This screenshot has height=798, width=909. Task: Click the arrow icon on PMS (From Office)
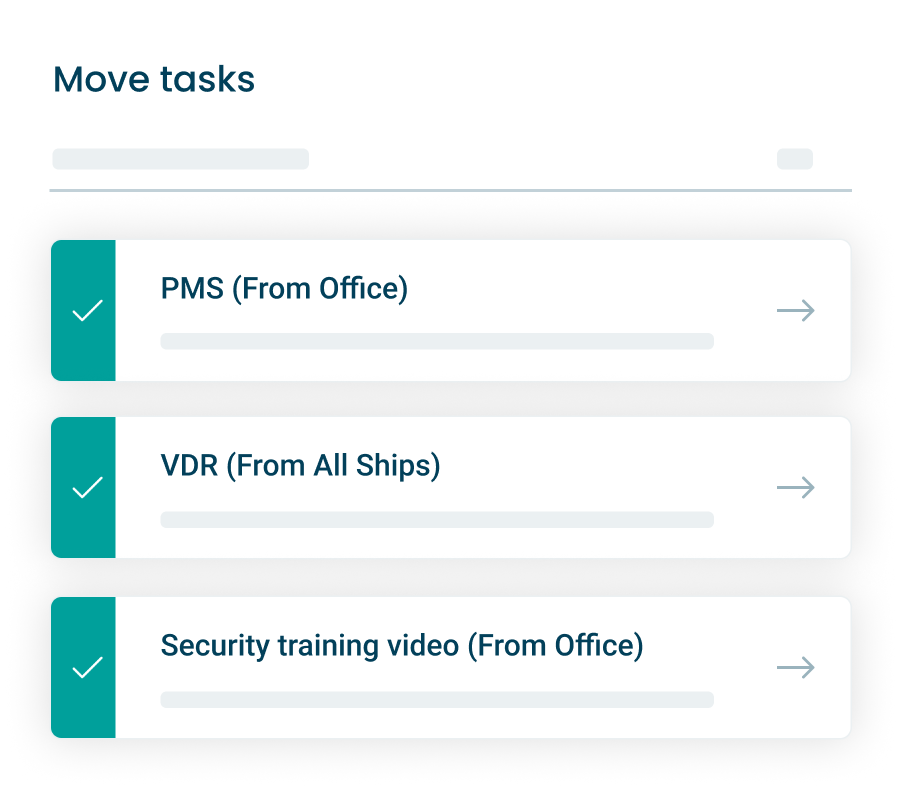pos(795,311)
